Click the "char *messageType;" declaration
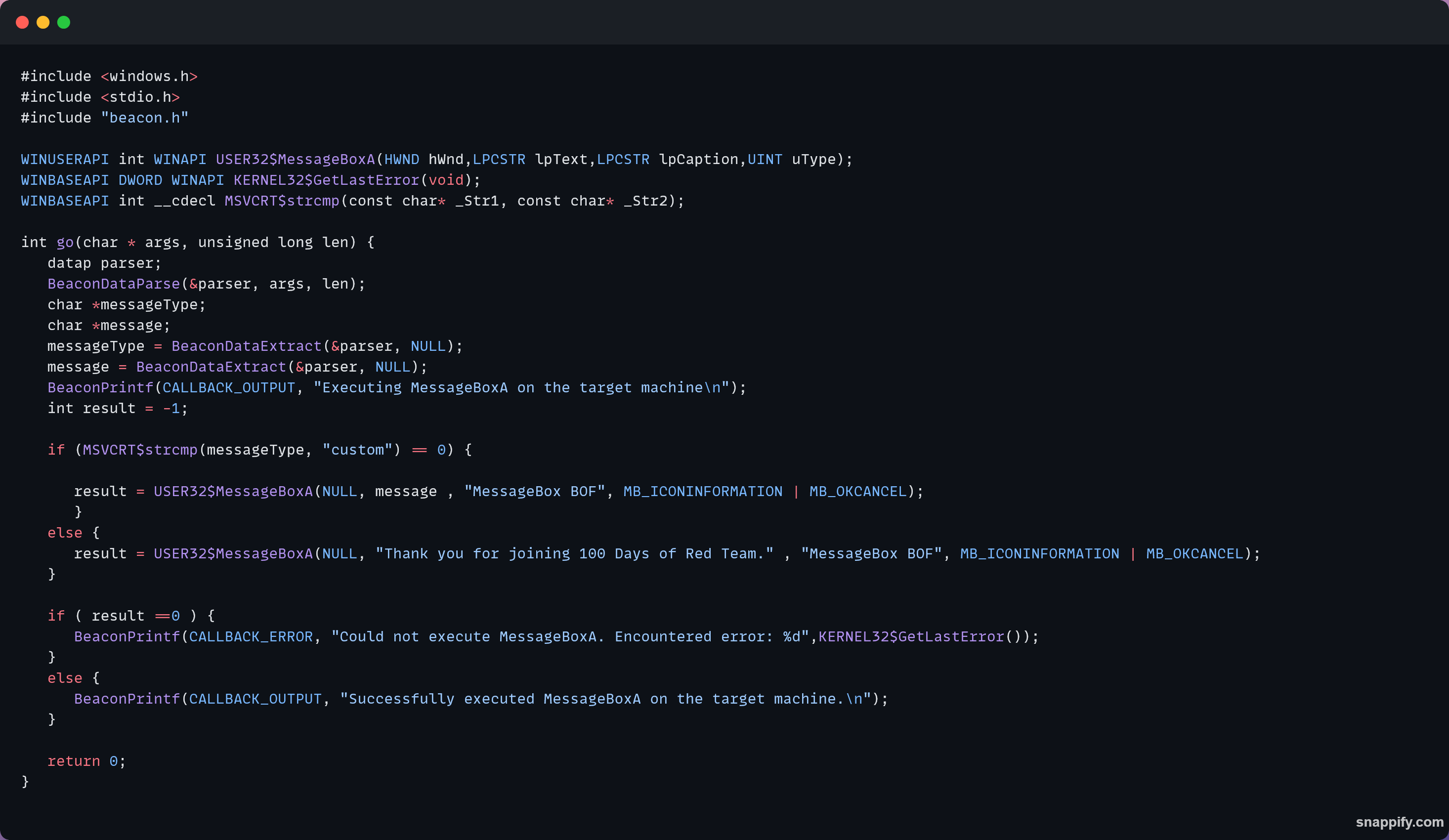The width and height of the screenshot is (1449, 840). click(x=127, y=304)
